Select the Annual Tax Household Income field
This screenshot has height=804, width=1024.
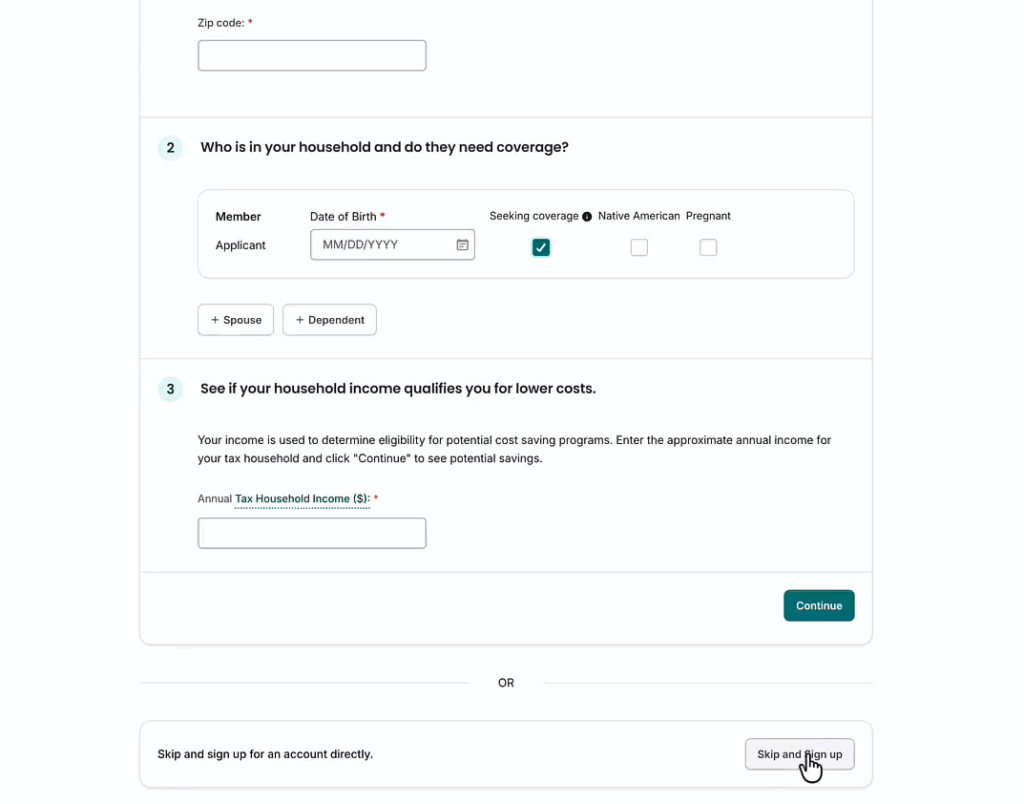click(312, 533)
